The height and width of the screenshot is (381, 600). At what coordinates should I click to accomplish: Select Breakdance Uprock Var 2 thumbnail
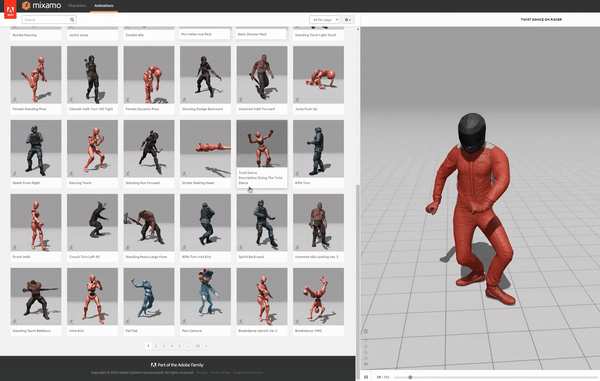pyautogui.click(x=262, y=296)
